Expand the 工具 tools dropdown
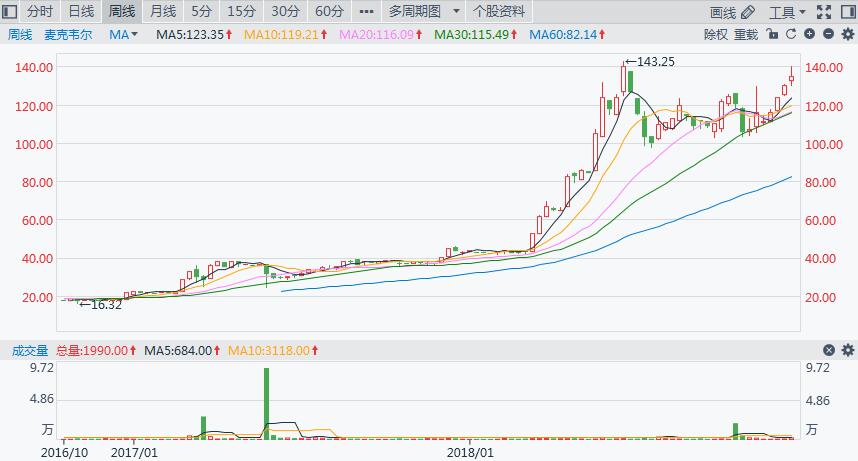 click(x=787, y=12)
